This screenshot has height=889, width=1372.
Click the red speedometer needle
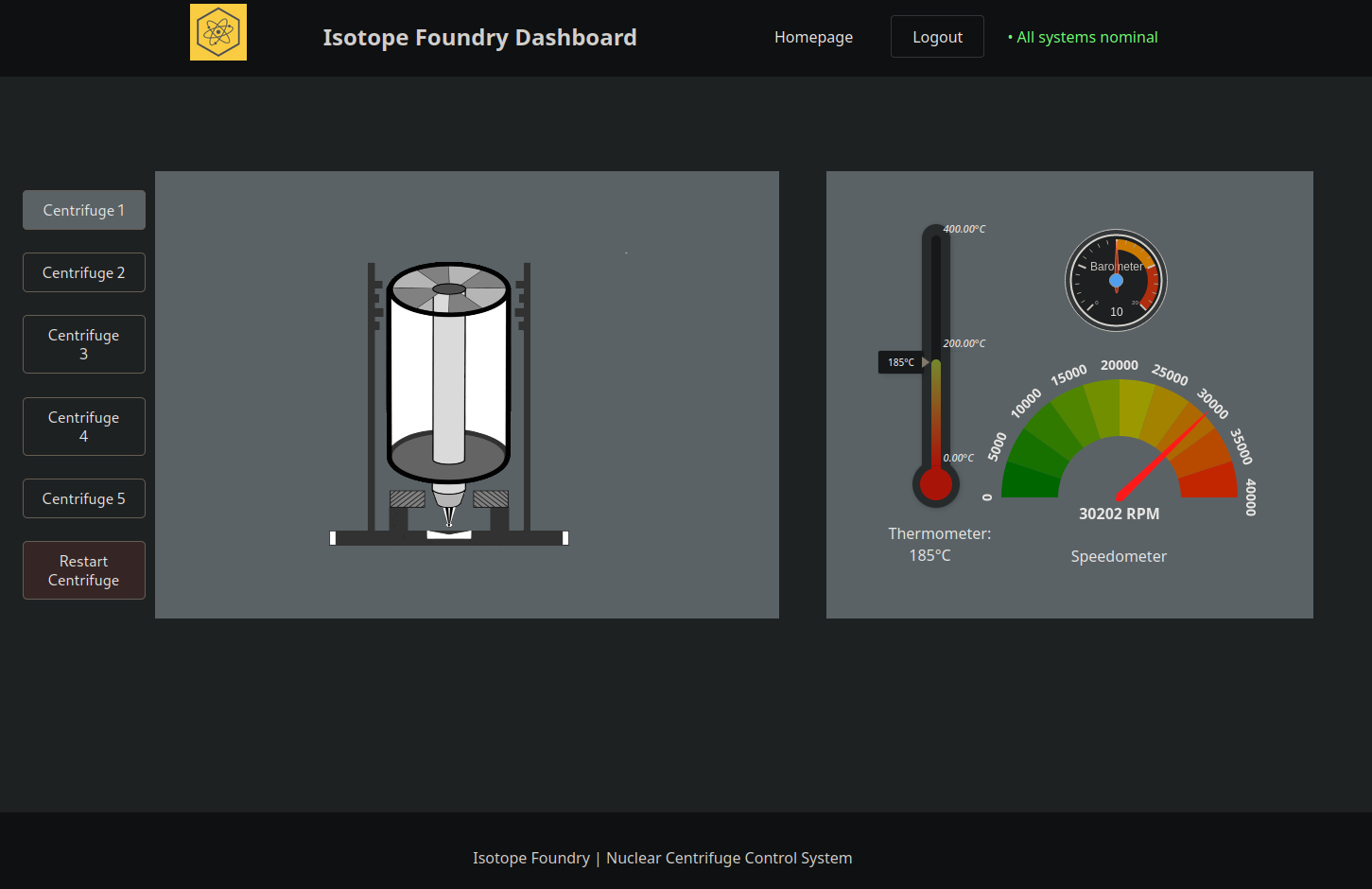point(1161,457)
